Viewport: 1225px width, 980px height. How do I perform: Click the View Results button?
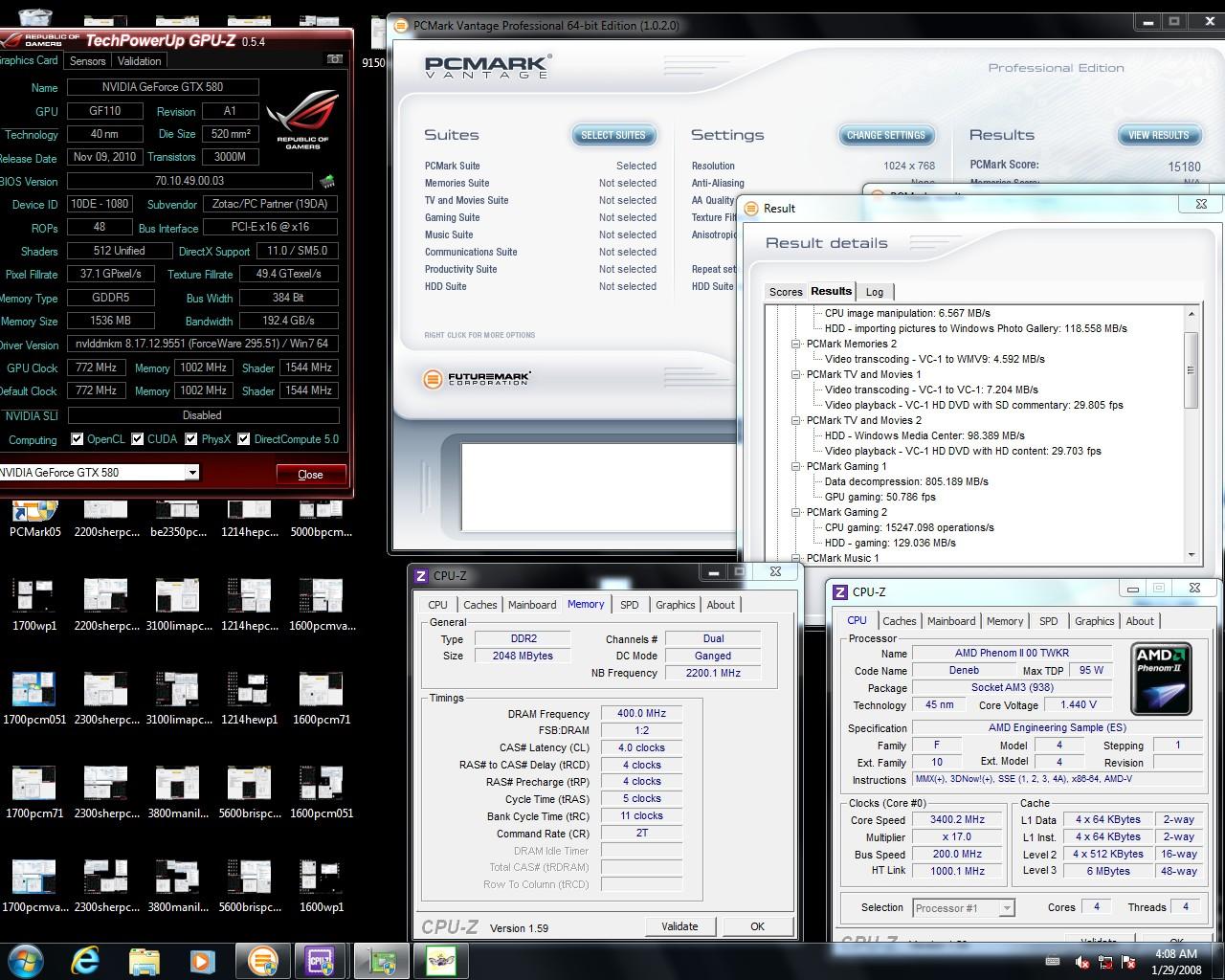coord(1159,135)
